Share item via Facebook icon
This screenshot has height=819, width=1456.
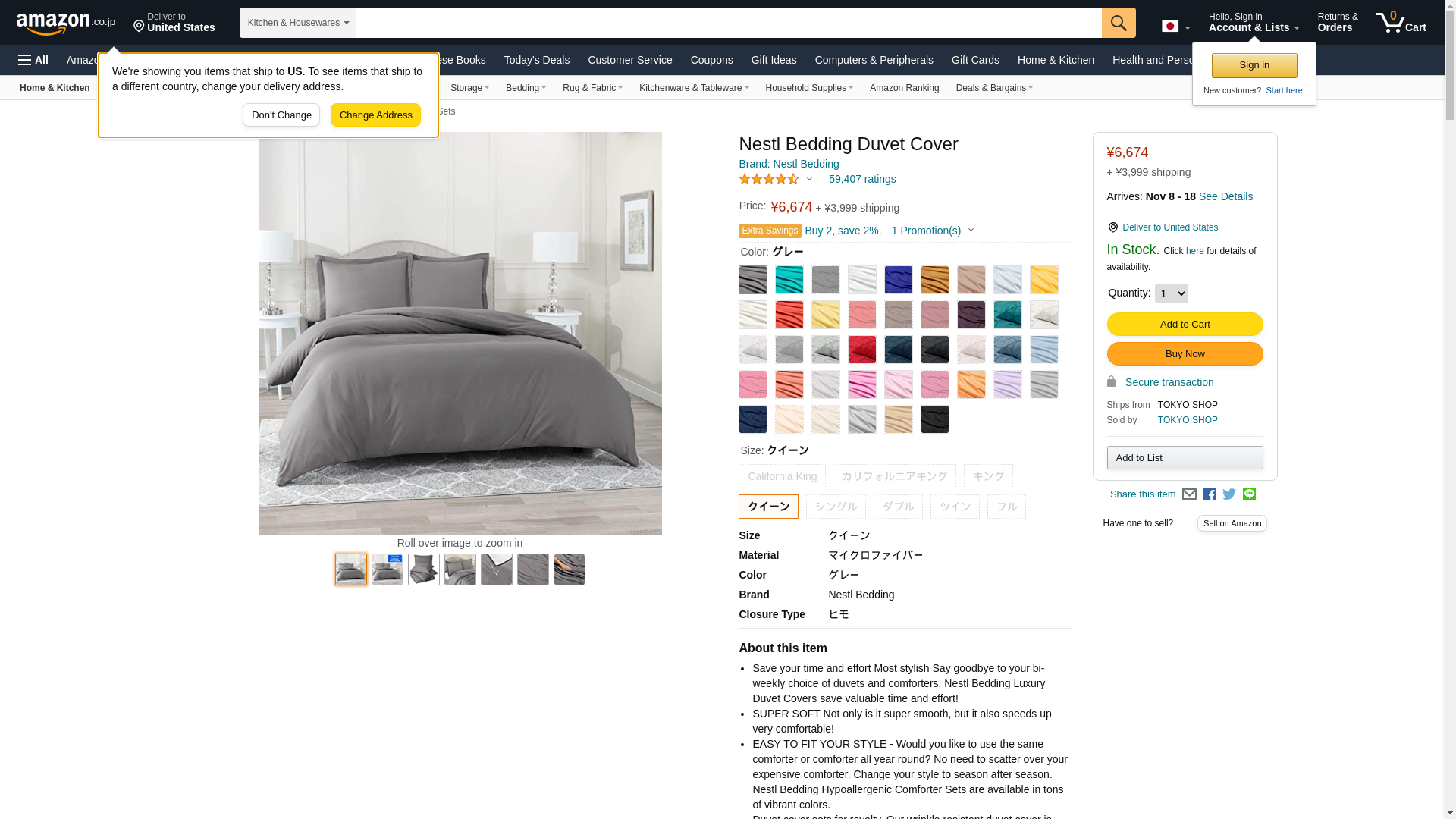coord(1210,494)
